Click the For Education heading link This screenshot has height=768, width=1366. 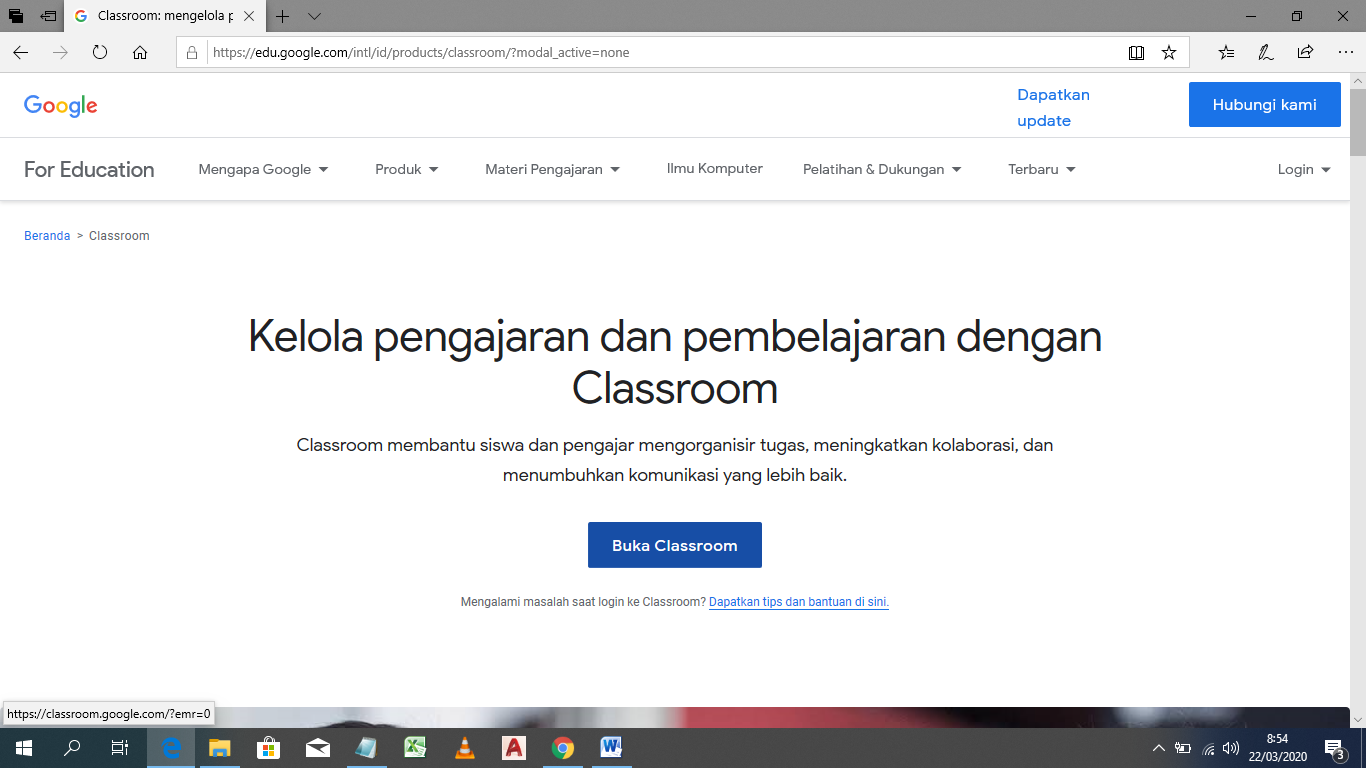tap(89, 170)
